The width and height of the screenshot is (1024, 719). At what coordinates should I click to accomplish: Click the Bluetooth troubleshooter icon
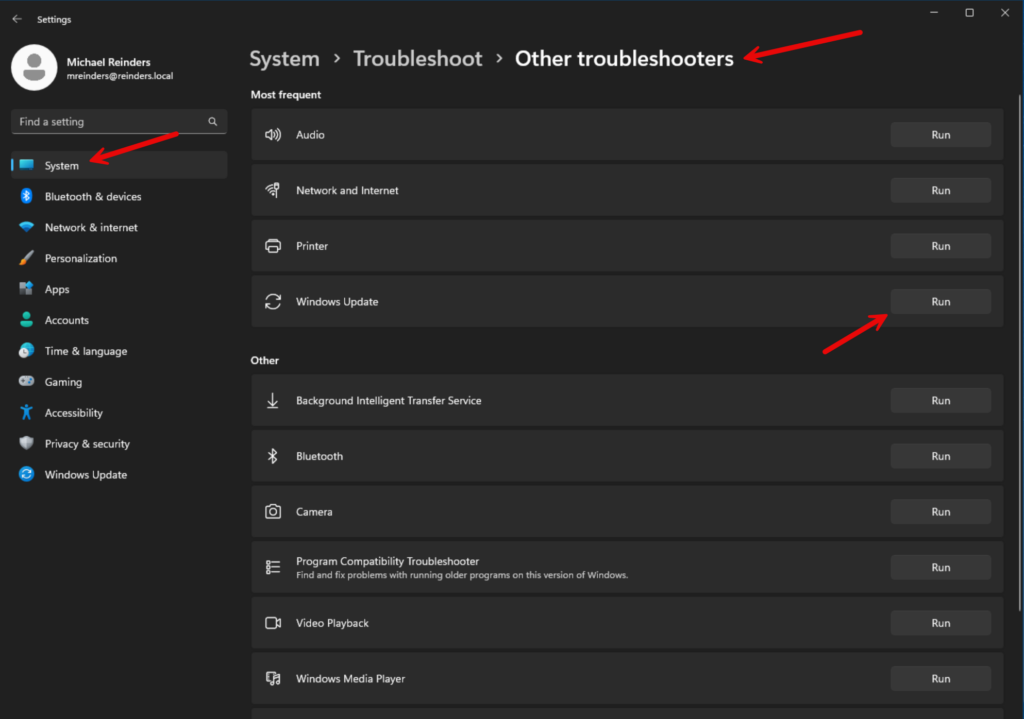[273, 456]
